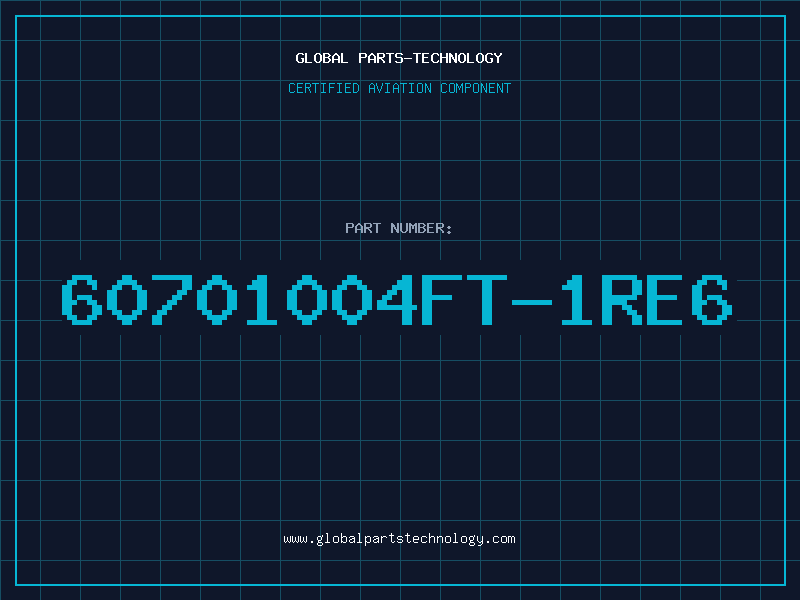800x600 pixels.
Task: Open the www.globalpartstechnology.com link
Action: [399, 539]
